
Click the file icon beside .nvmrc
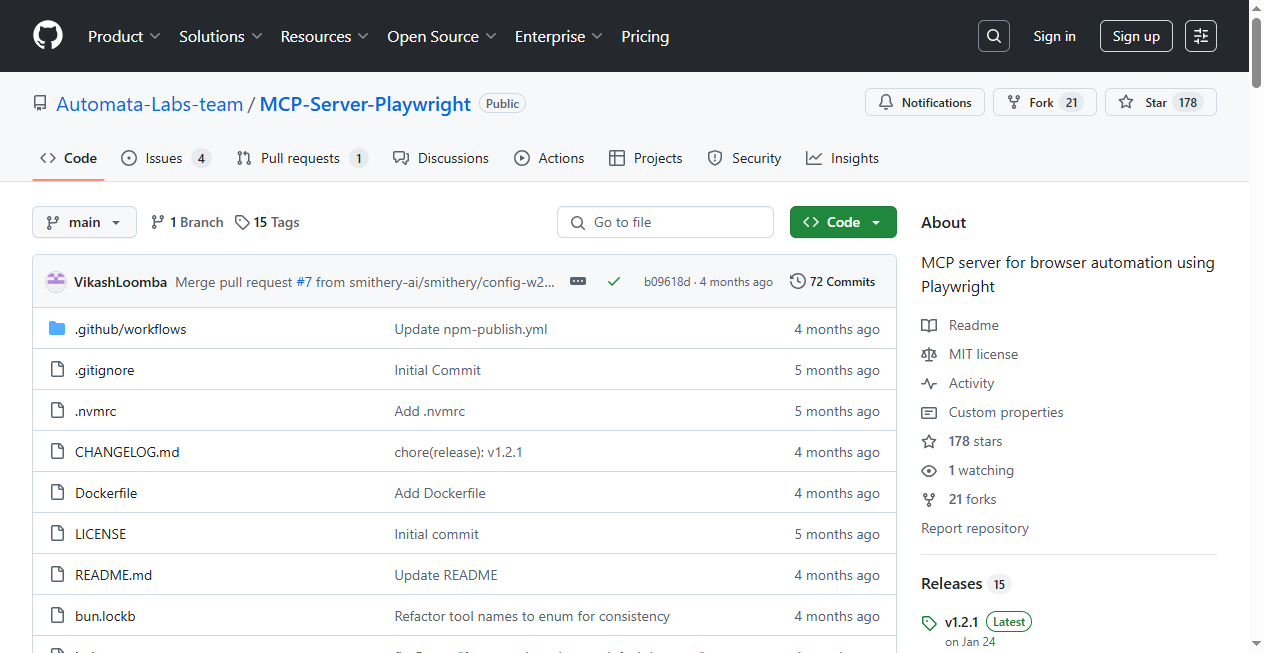[x=57, y=411]
